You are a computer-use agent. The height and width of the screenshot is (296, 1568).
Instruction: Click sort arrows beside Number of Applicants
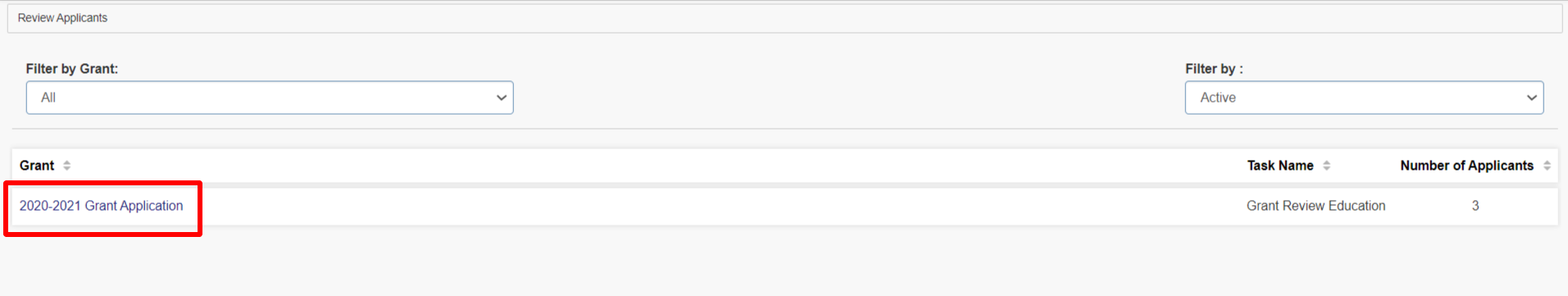point(1547,166)
